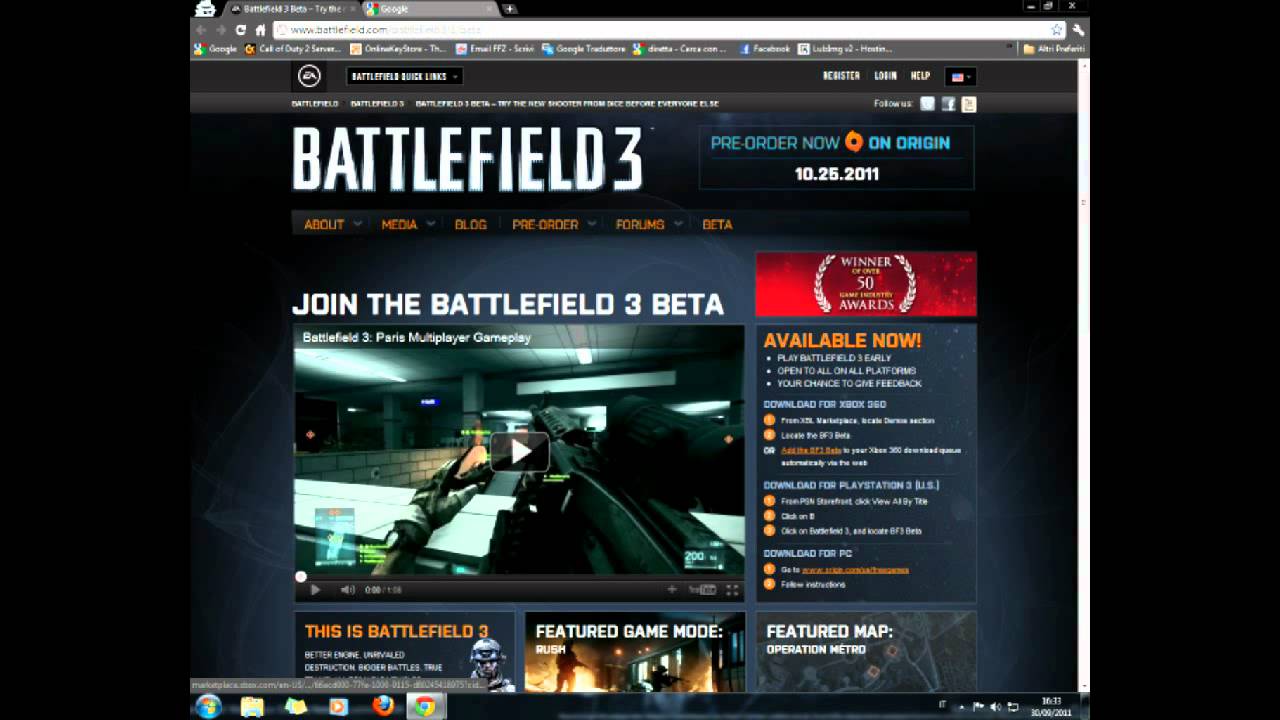This screenshot has width=1280, height=720.
Task: Click the REGISTER link
Action: click(841, 76)
